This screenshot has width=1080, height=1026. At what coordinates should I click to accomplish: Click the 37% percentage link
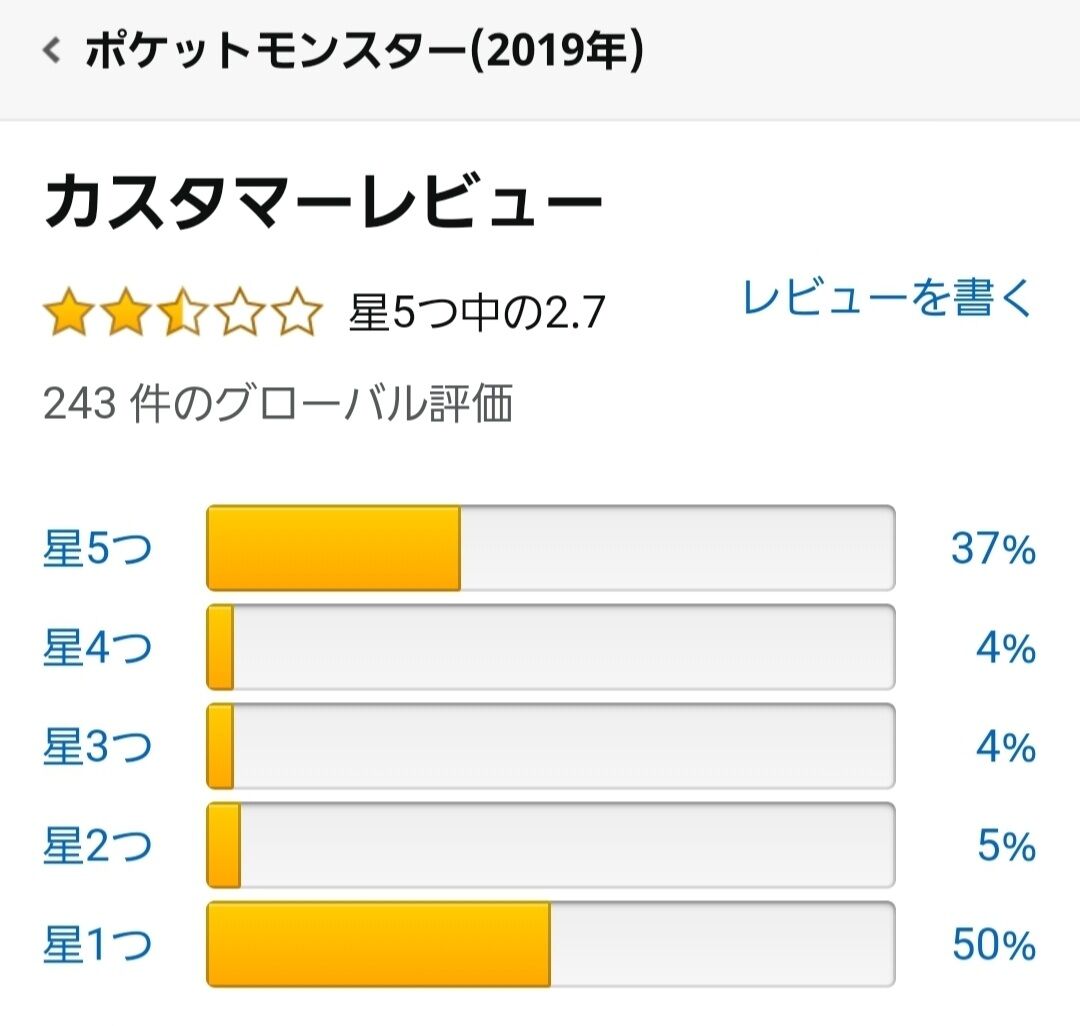point(993,549)
